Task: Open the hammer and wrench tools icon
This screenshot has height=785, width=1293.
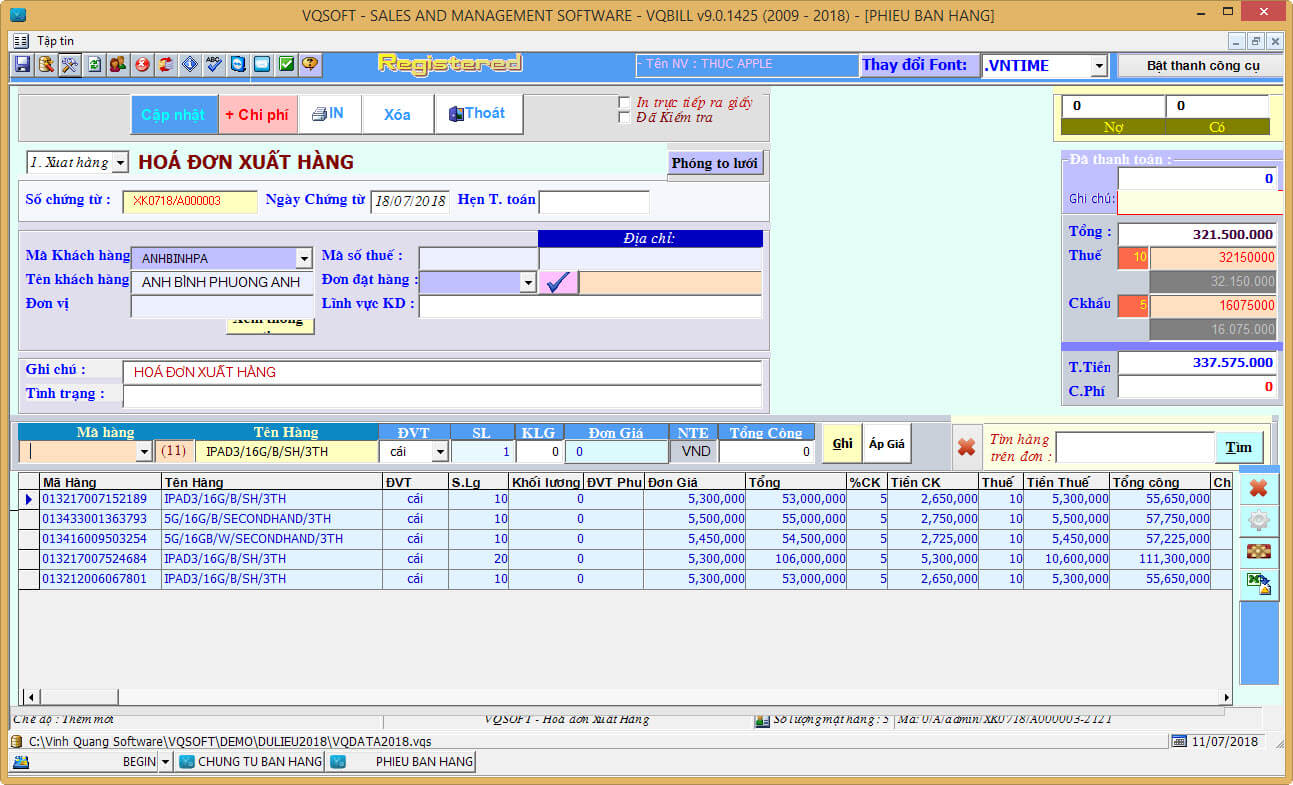Action: [69, 64]
